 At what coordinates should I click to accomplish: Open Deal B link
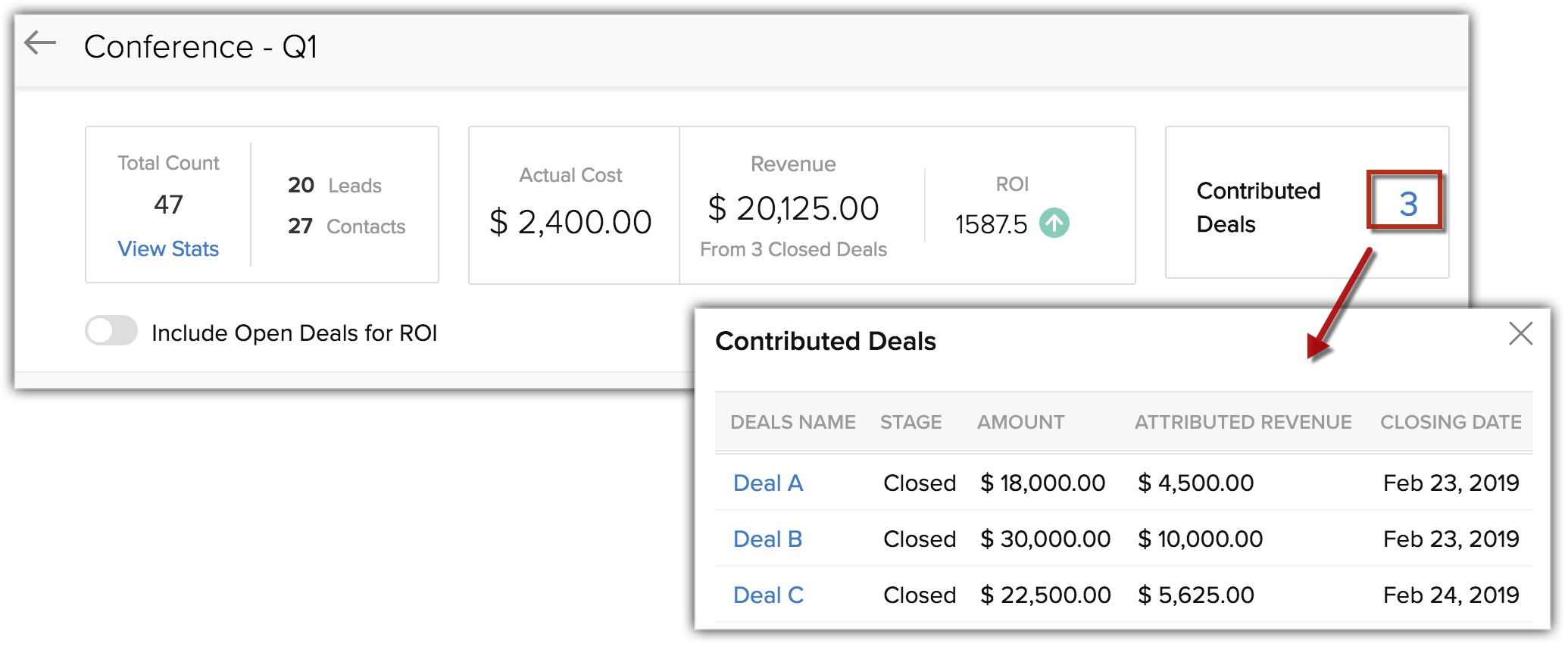(767, 539)
